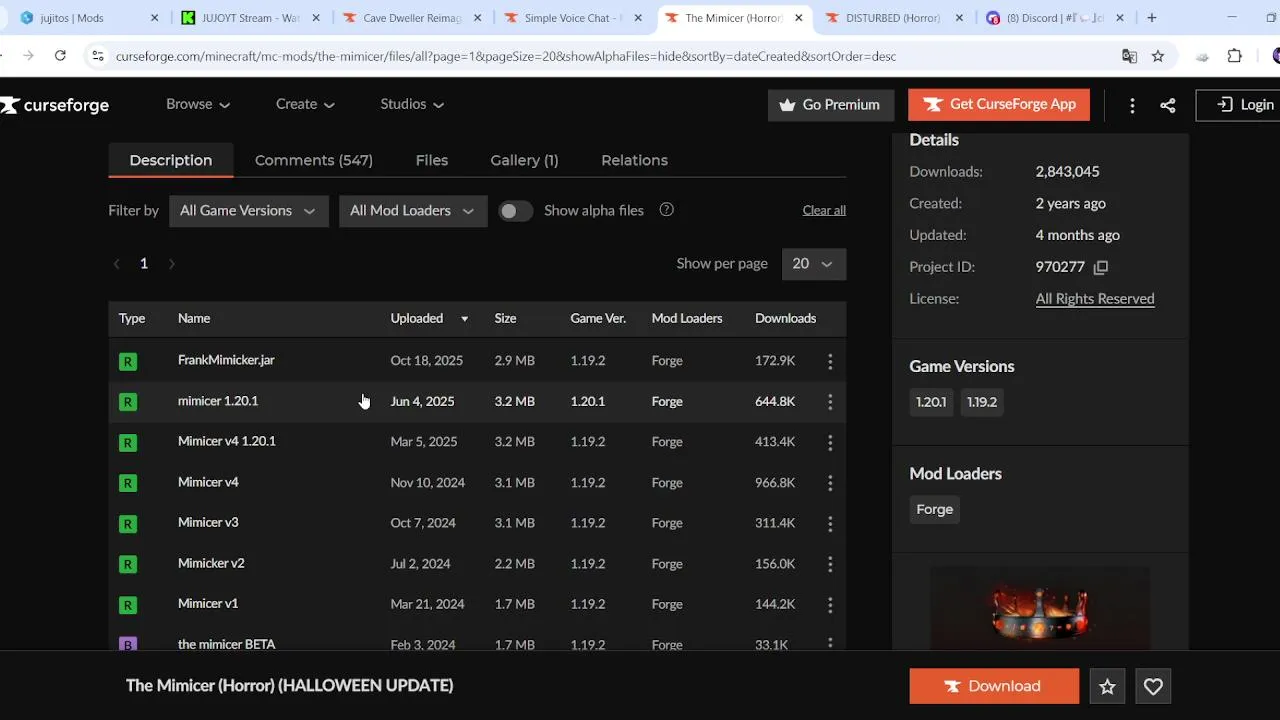Open All Mod Loaders filter dropdown
1280x720 pixels.
point(413,211)
